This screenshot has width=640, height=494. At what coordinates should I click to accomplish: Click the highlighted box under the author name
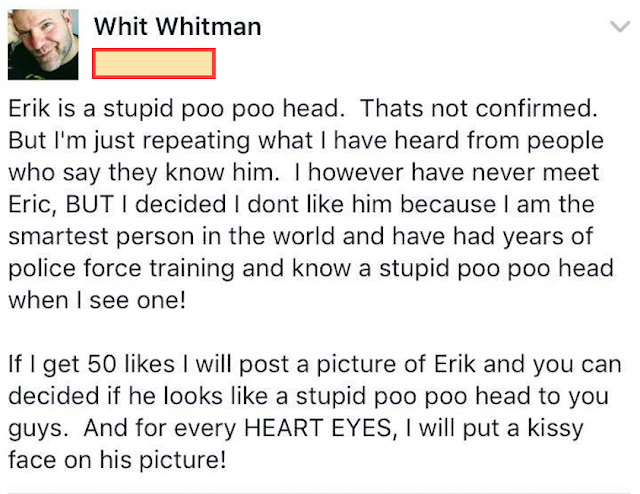tap(153, 63)
